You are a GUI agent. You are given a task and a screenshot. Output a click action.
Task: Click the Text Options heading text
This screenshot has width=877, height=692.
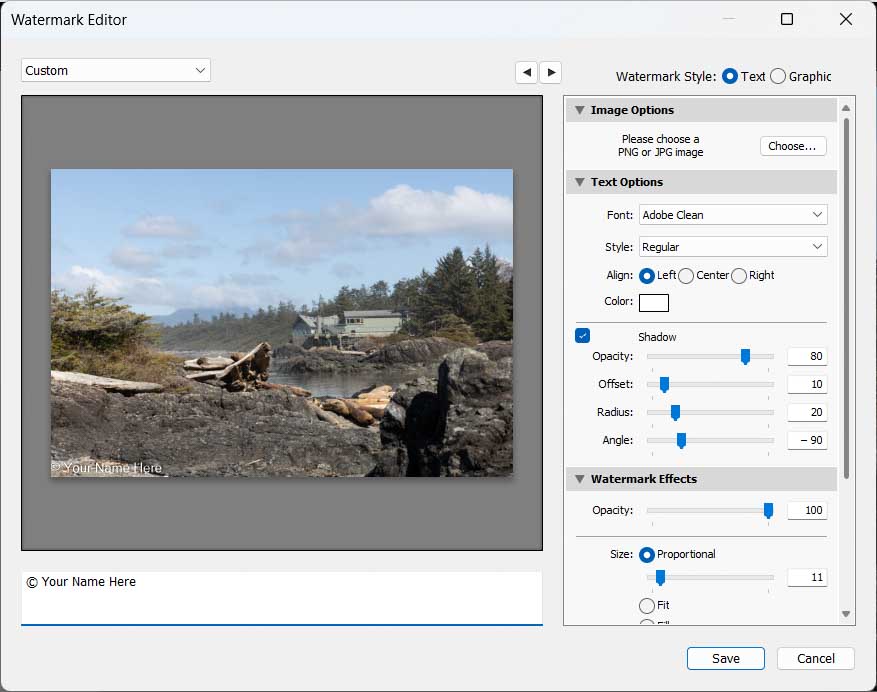click(x=626, y=182)
